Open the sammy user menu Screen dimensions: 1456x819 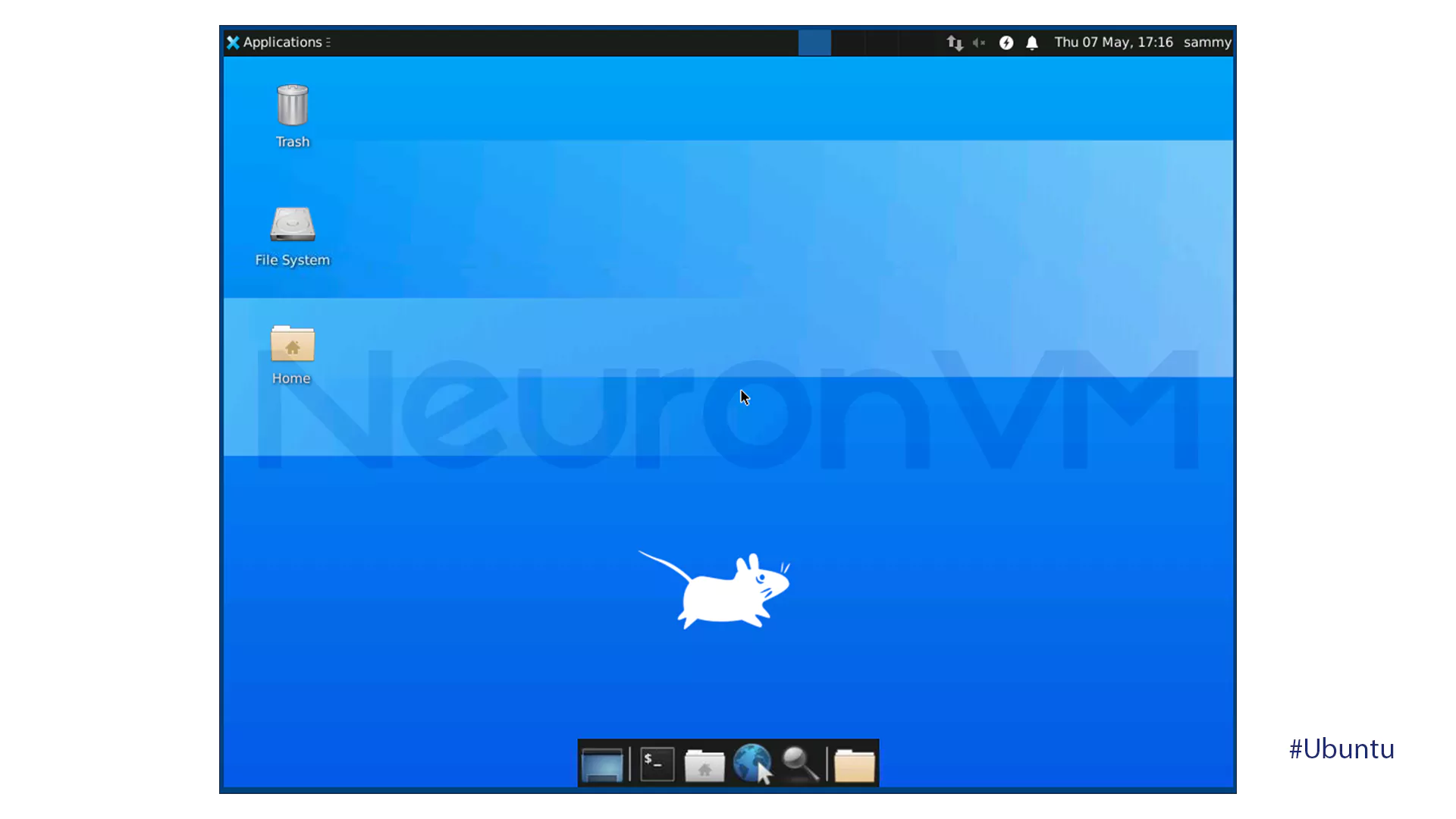click(1207, 42)
